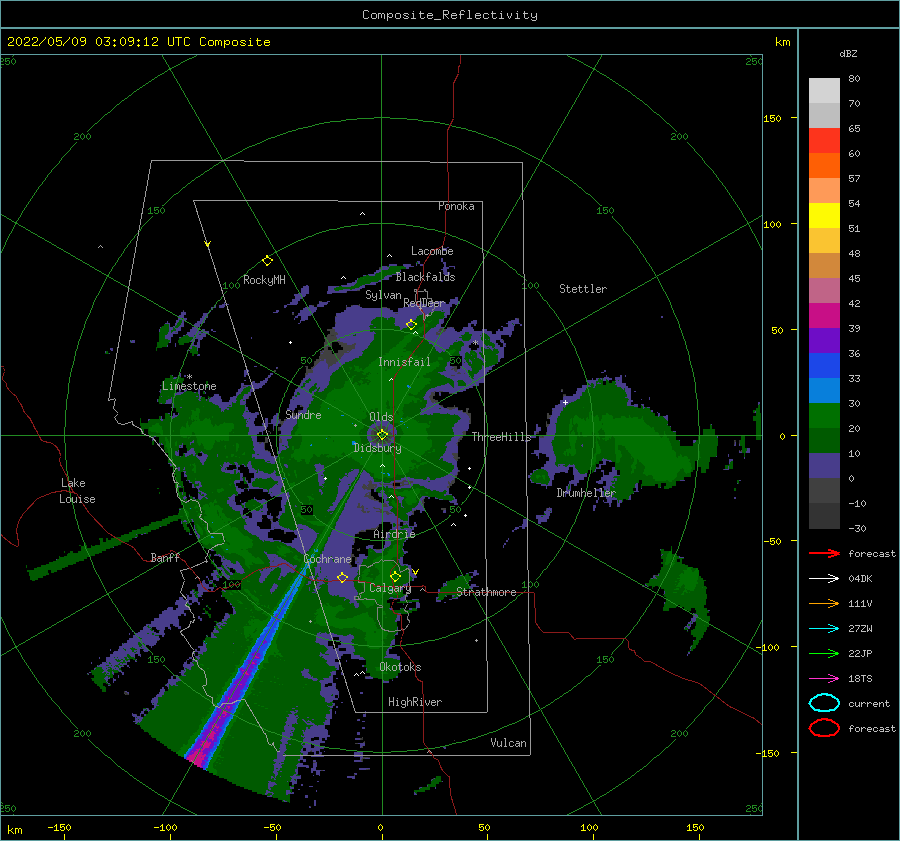Click the Calgary city label
This screenshot has width=900, height=841.
390,588
